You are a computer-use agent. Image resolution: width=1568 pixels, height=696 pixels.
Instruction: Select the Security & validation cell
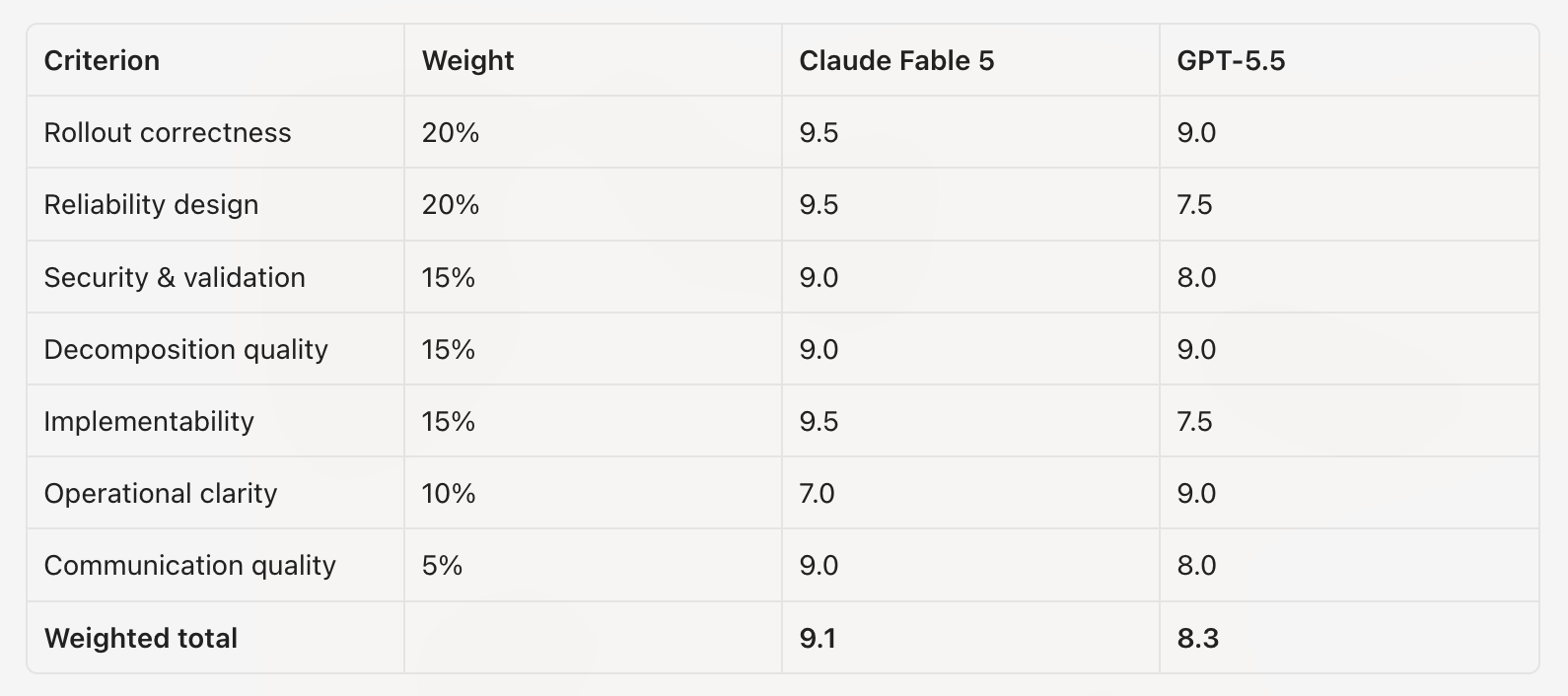tap(175, 277)
